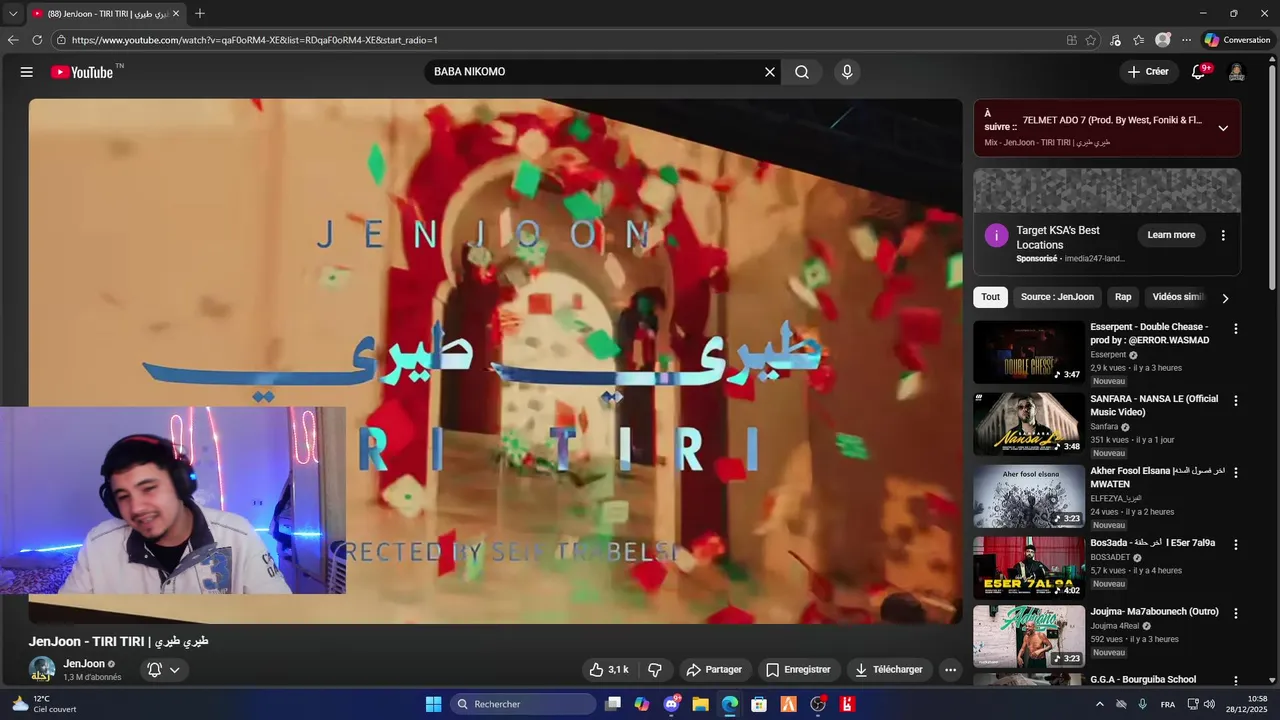1280x720 pixels.
Task: Open Copilot Conversation button
Action: pos(1237,40)
